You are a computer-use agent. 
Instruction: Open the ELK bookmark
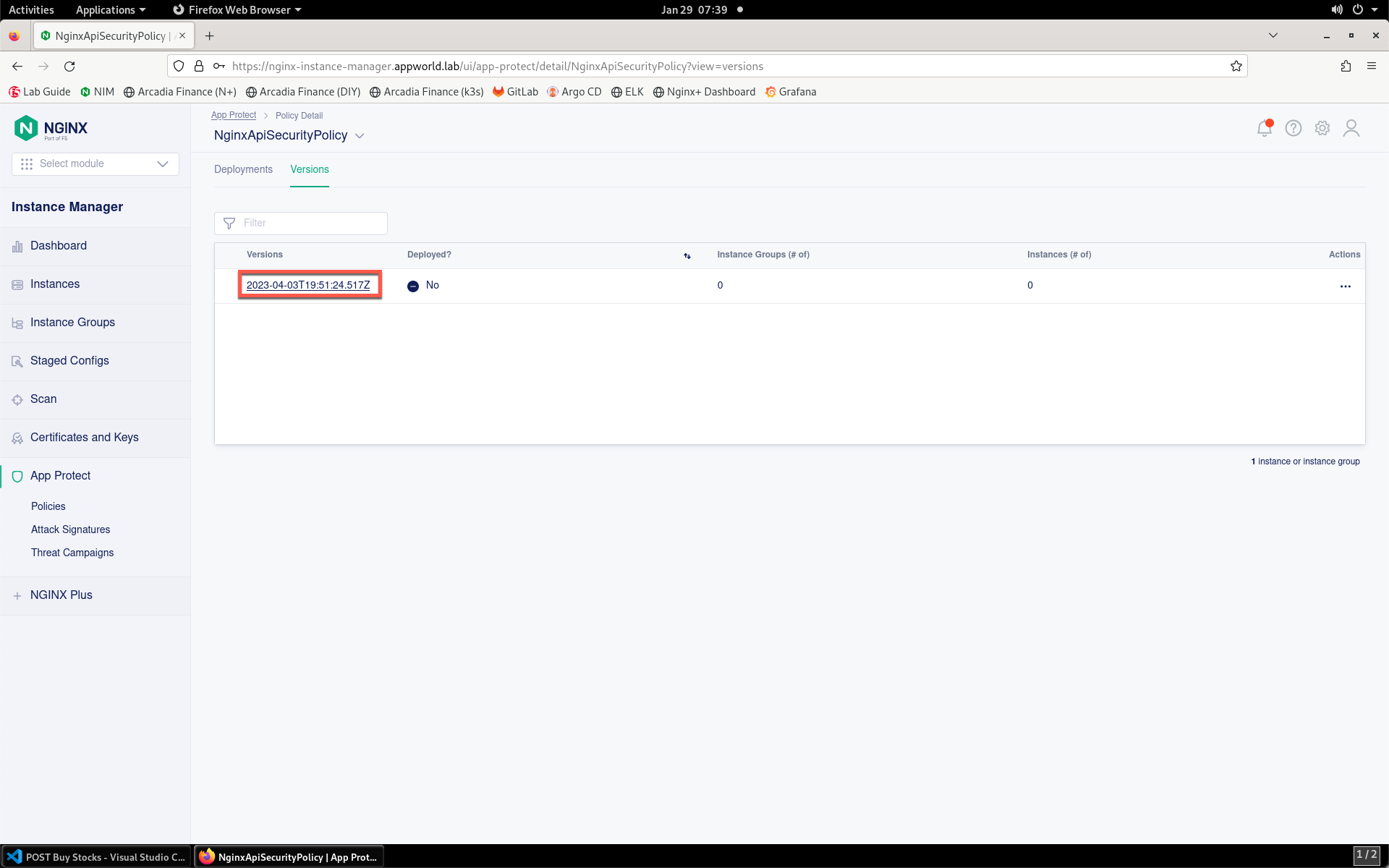coord(627,92)
